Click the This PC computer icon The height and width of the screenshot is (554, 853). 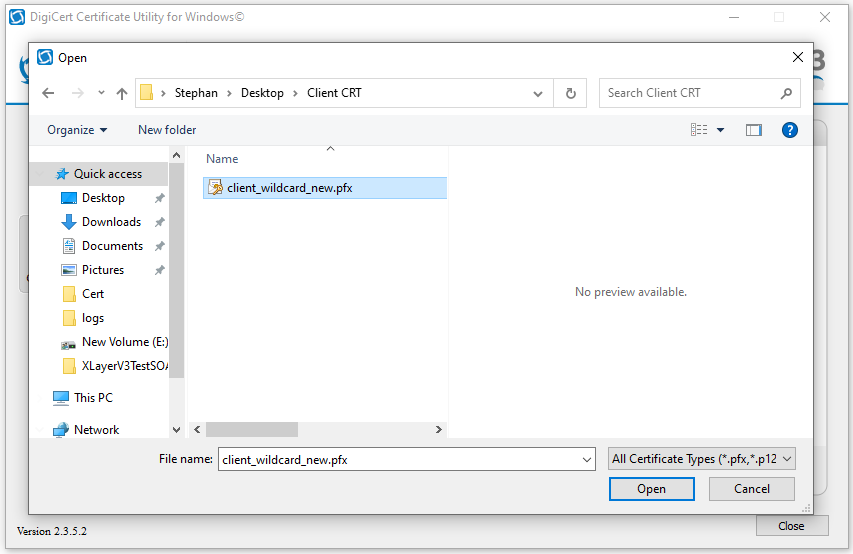click(x=61, y=398)
